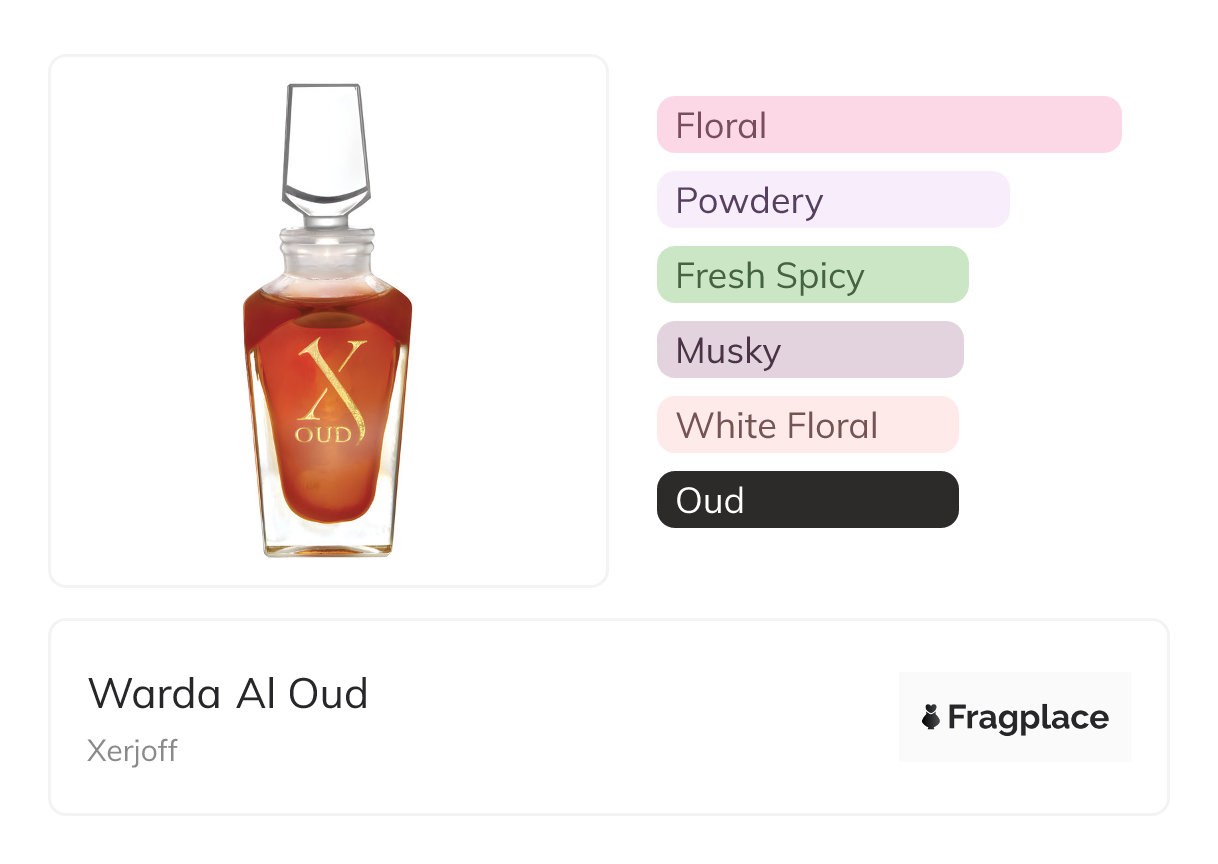The width and height of the screenshot is (1218, 864).
Task: Open the Warda Al Oud title
Action: click(228, 694)
